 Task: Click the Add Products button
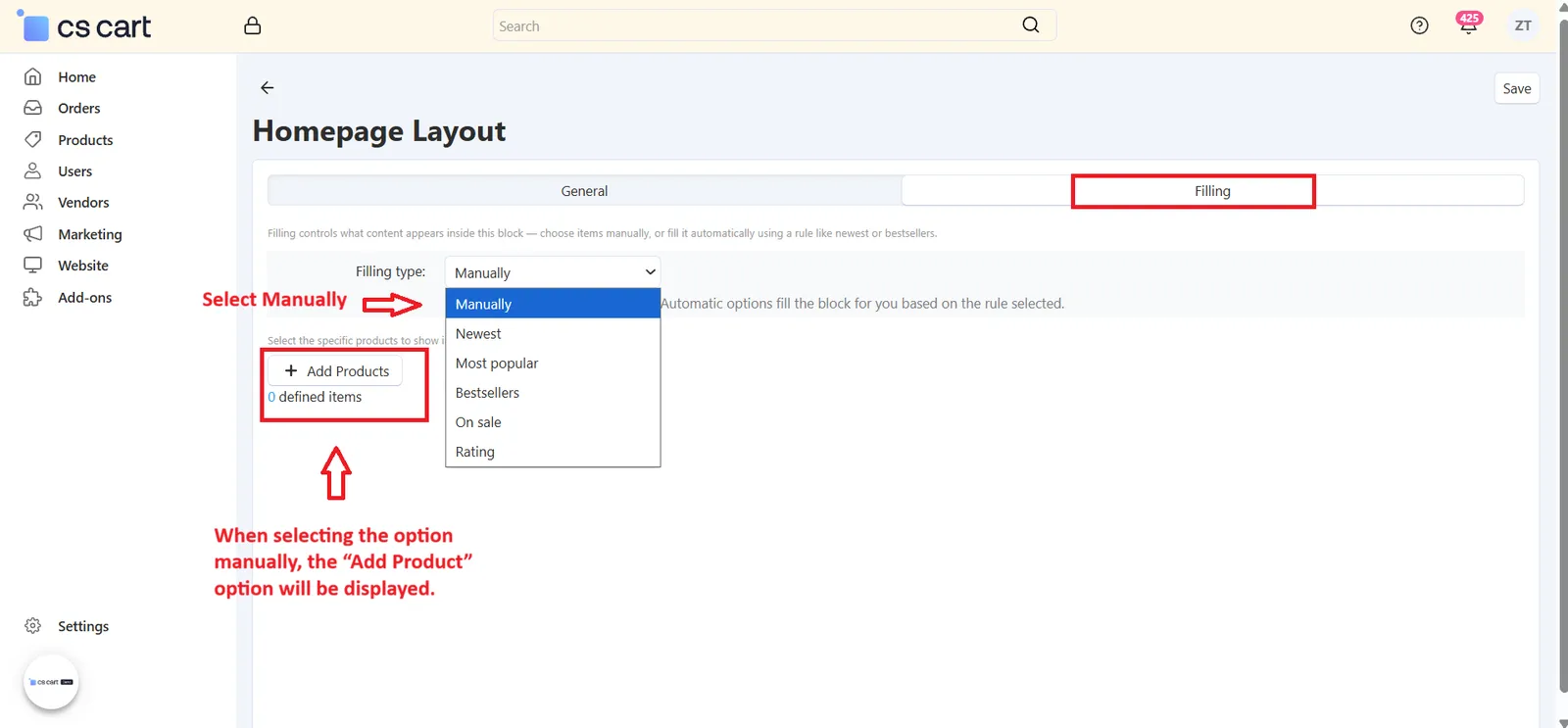(x=335, y=370)
